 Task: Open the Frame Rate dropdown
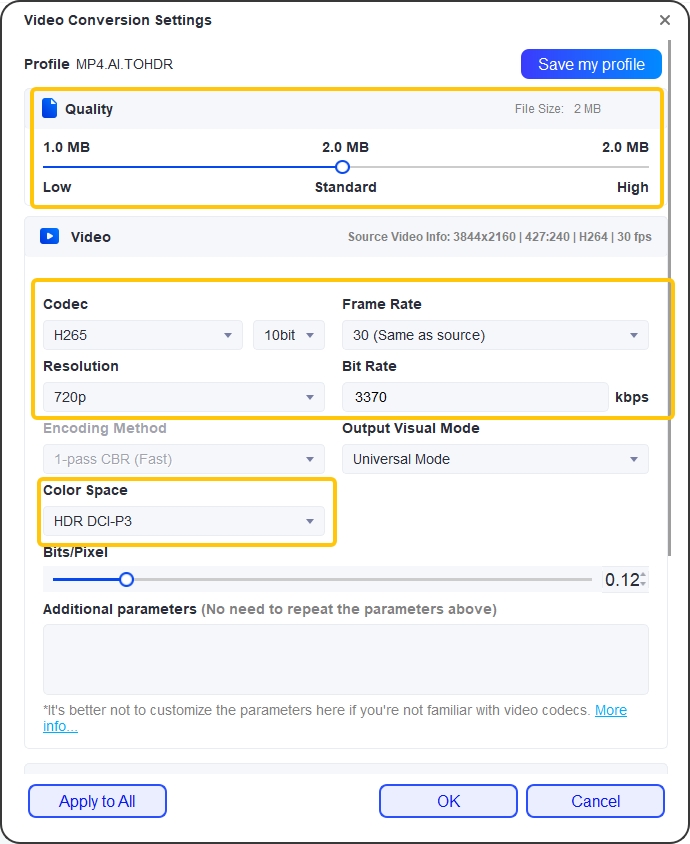(x=495, y=335)
